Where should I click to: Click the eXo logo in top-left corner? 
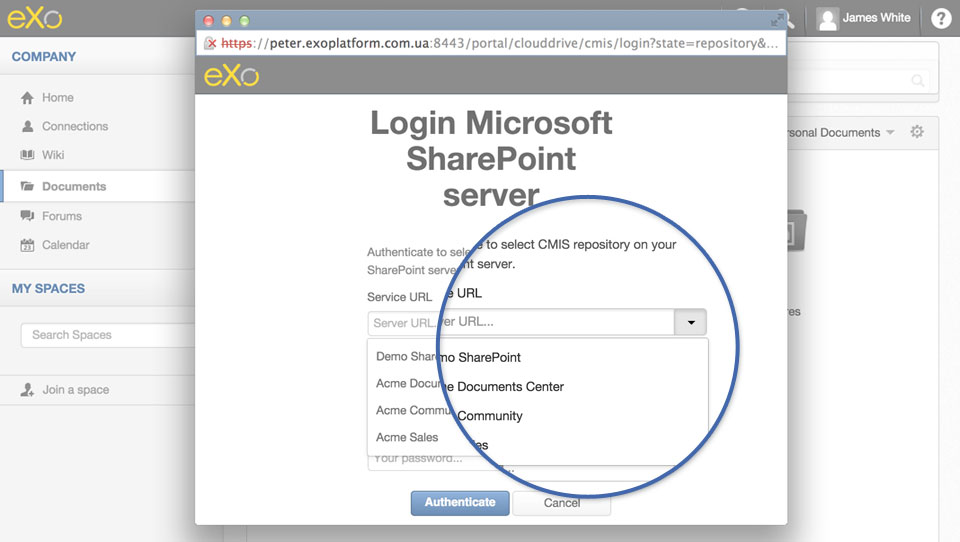pyautogui.click(x=34, y=17)
